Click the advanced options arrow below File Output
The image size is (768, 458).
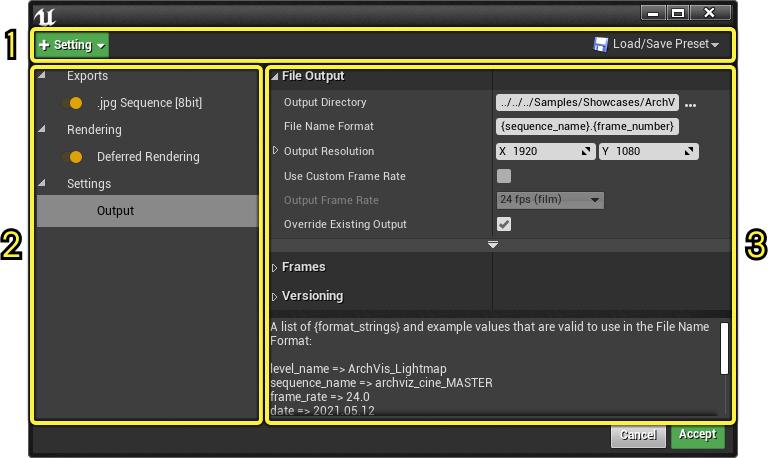[492, 244]
